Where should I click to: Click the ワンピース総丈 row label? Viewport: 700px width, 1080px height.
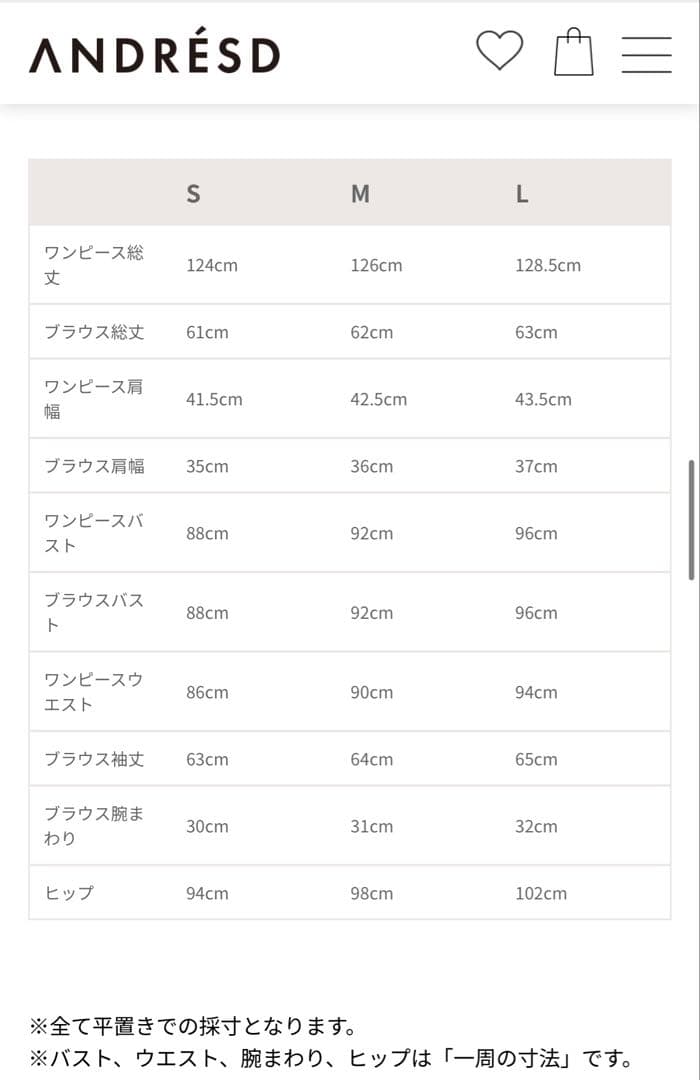94,265
